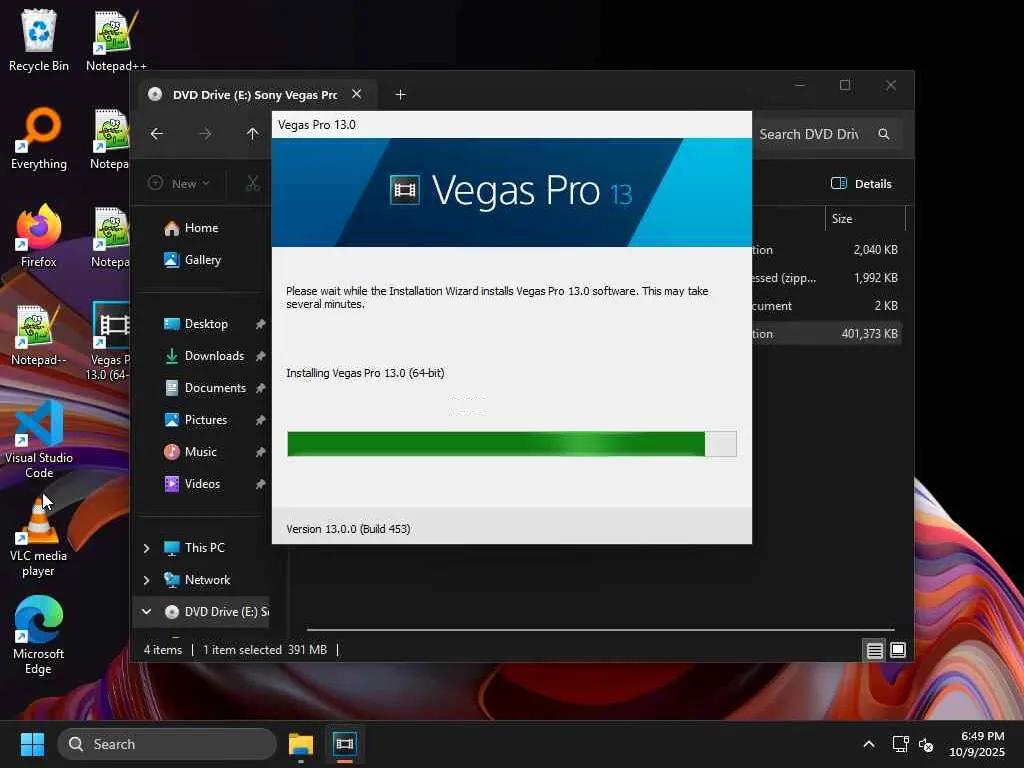The height and width of the screenshot is (768, 1024).
Task: Show hidden system tray icons
Action: coord(869,744)
